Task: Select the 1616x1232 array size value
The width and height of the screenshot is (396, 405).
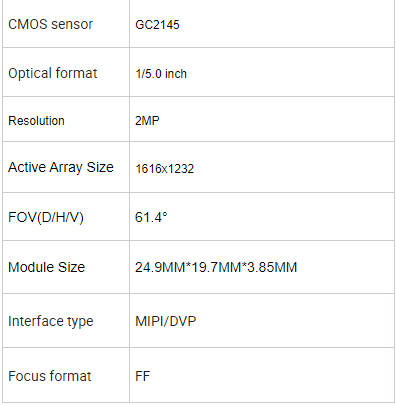Action: click(165, 169)
